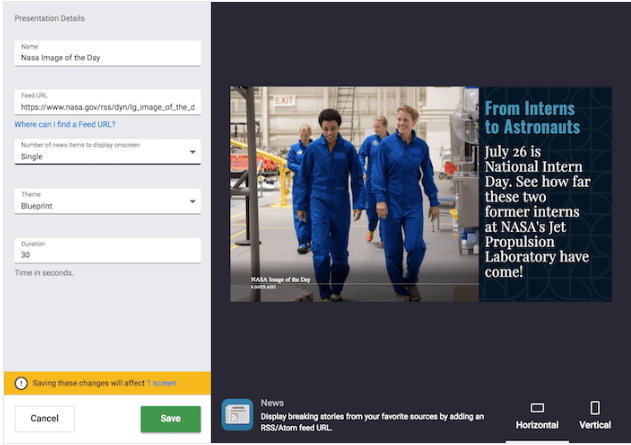Select the Horizontal orientation icon

pyautogui.click(x=537, y=408)
